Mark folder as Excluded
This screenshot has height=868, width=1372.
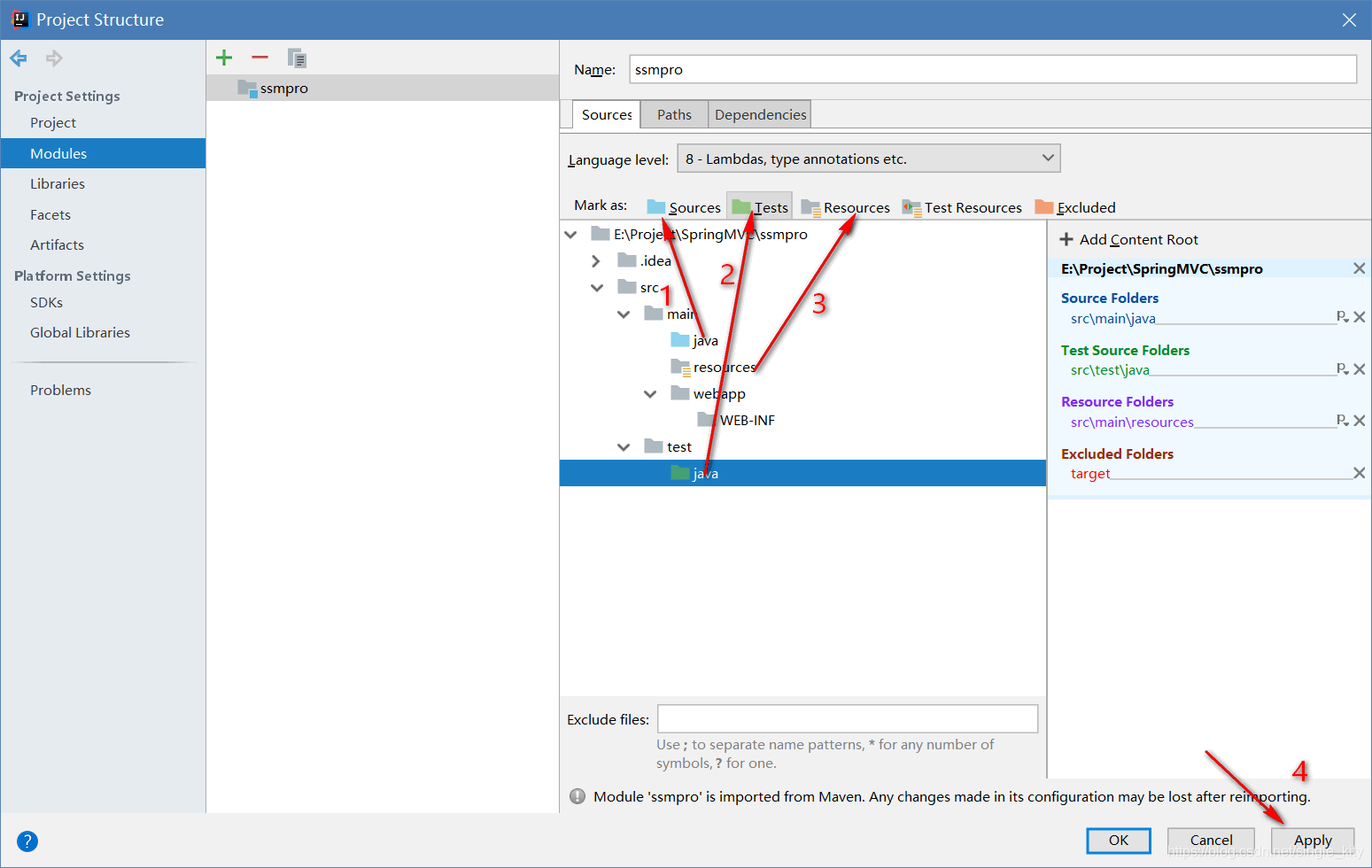[x=1075, y=207]
